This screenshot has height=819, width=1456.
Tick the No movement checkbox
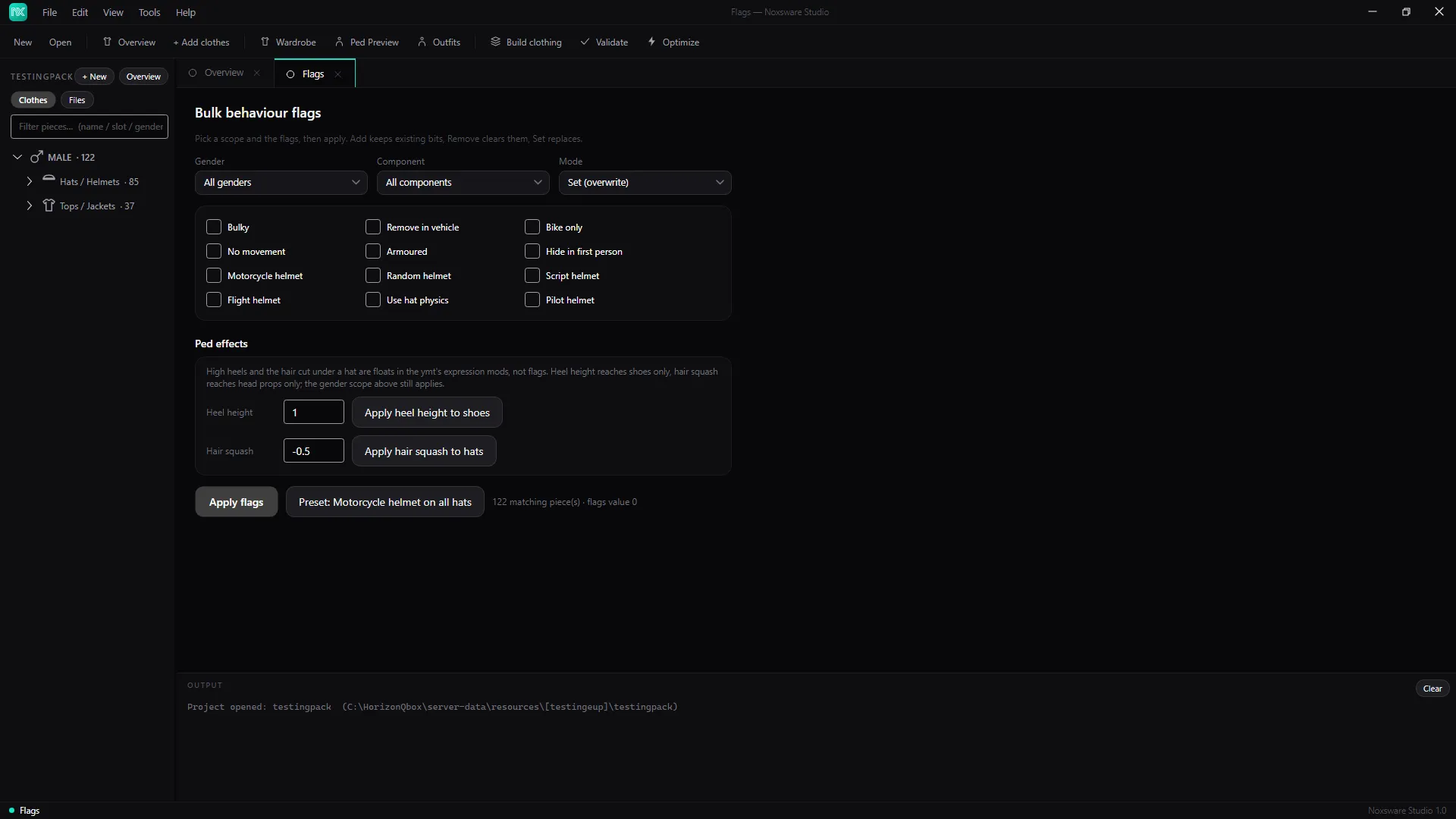point(214,252)
